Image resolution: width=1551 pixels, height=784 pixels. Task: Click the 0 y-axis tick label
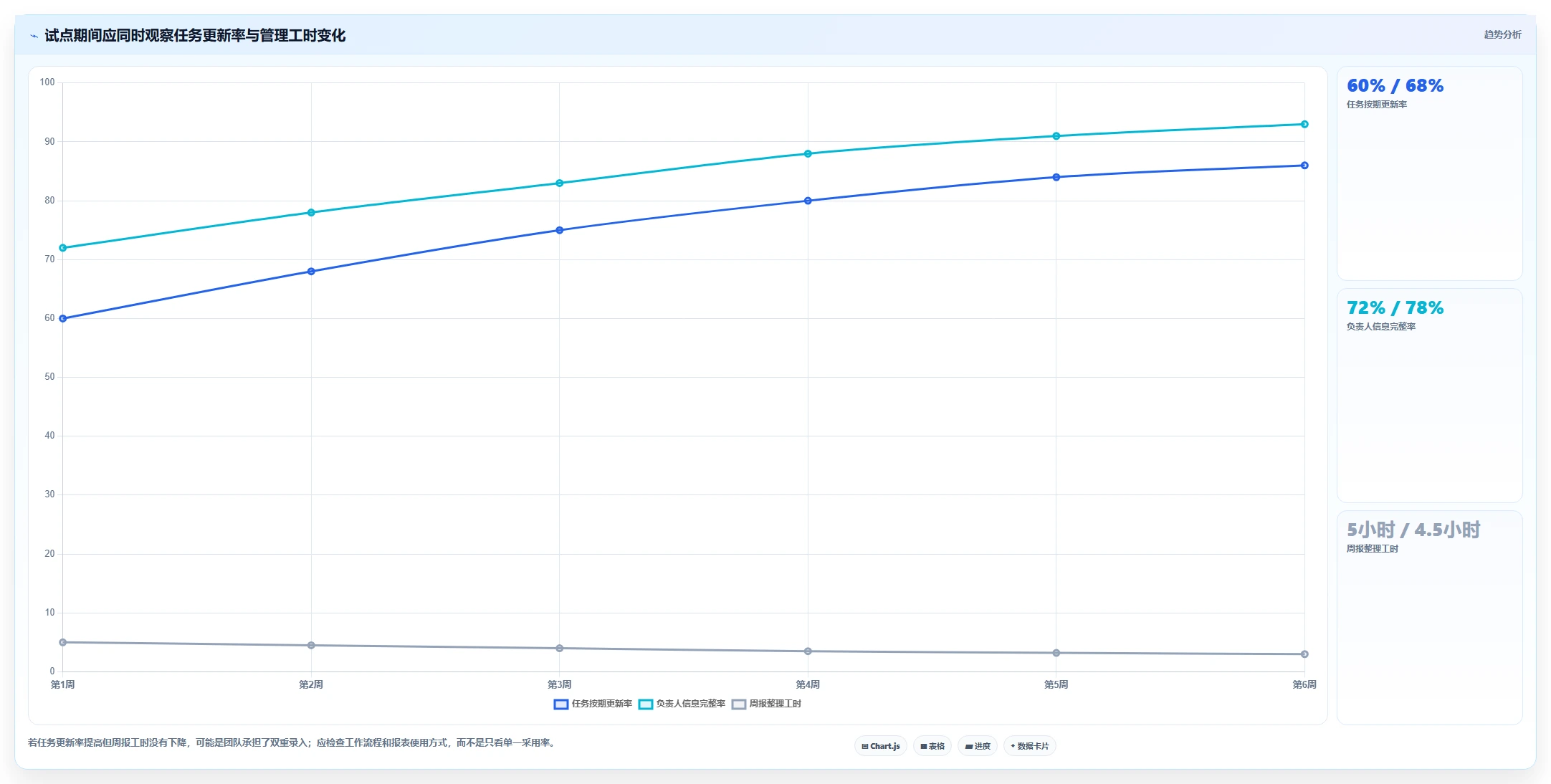[52, 671]
